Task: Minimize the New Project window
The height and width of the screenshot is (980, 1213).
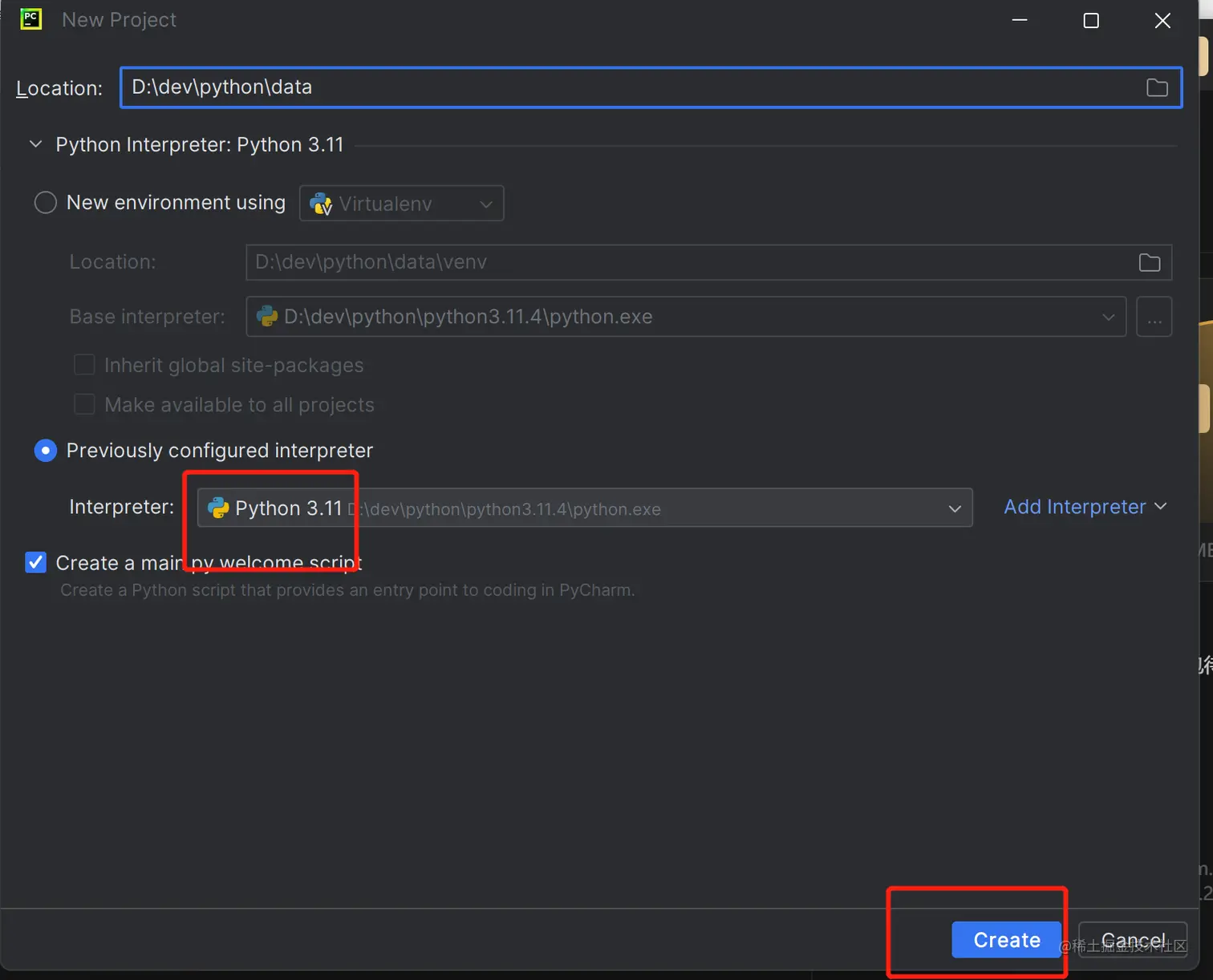Action: [1020, 20]
